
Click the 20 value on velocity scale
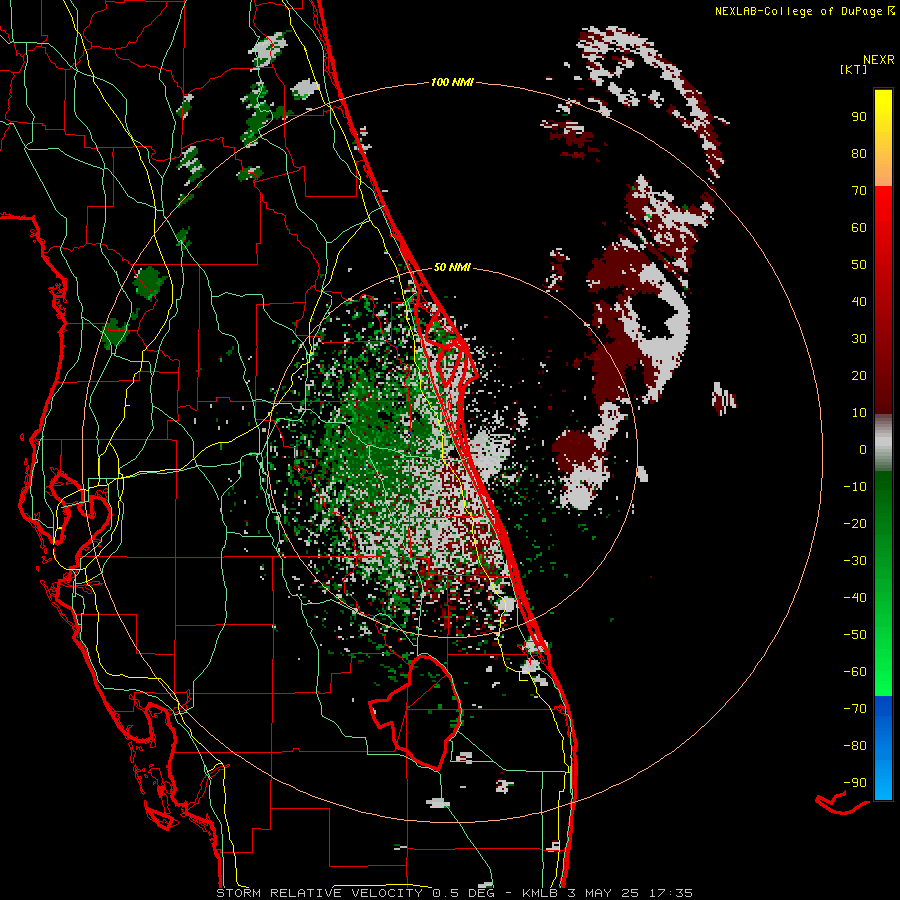pos(859,376)
